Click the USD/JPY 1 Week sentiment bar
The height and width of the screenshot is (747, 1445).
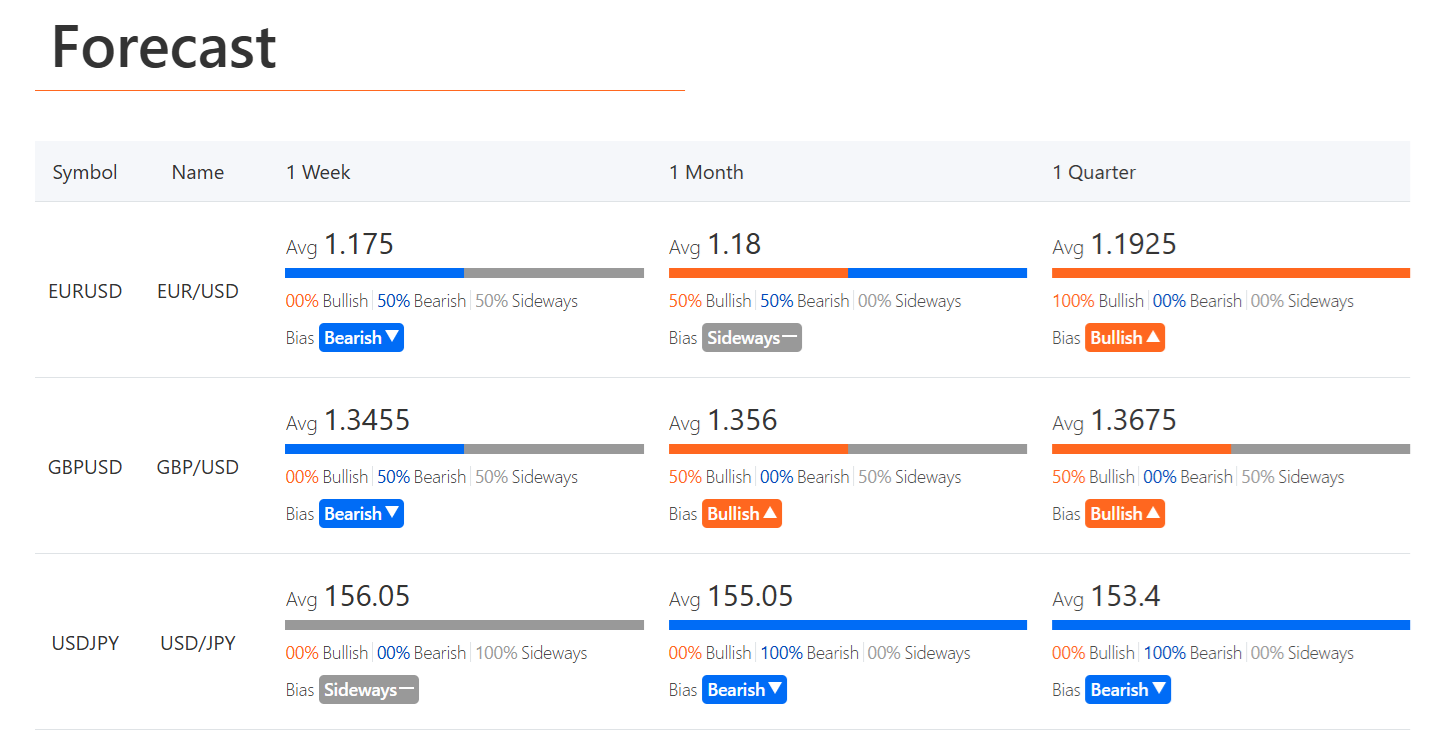pyautogui.click(x=464, y=625)
